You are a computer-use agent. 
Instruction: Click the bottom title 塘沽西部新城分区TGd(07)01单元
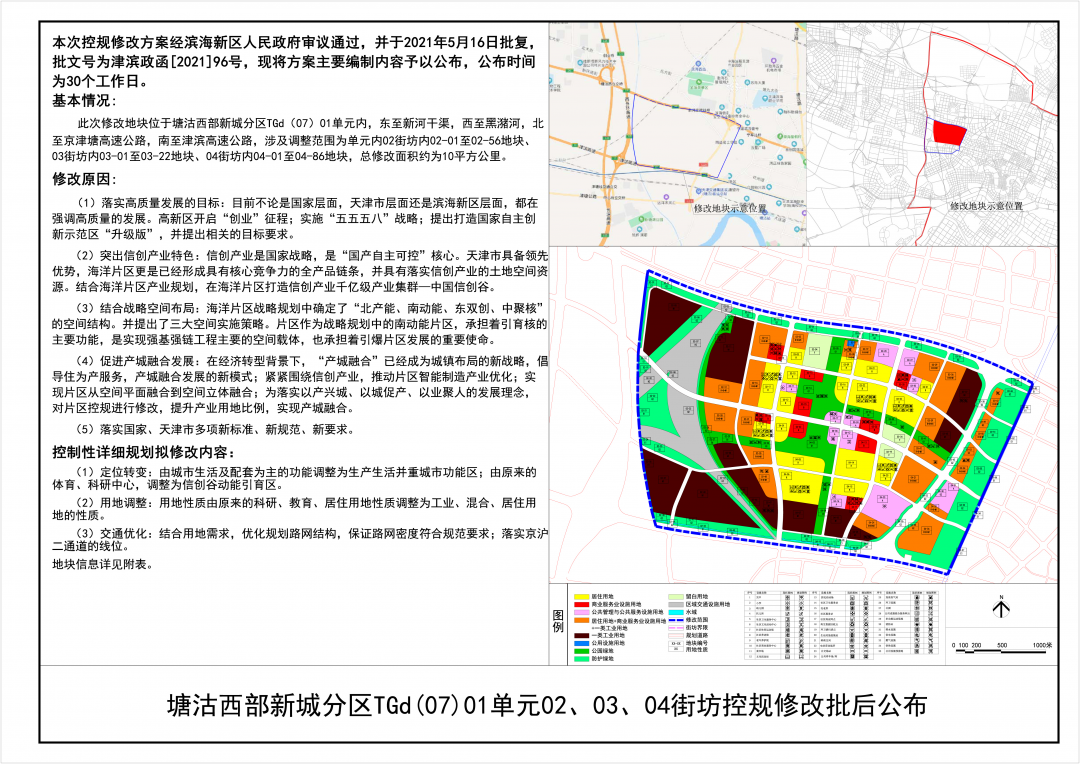pyautogui.click(x=547, y=705)
